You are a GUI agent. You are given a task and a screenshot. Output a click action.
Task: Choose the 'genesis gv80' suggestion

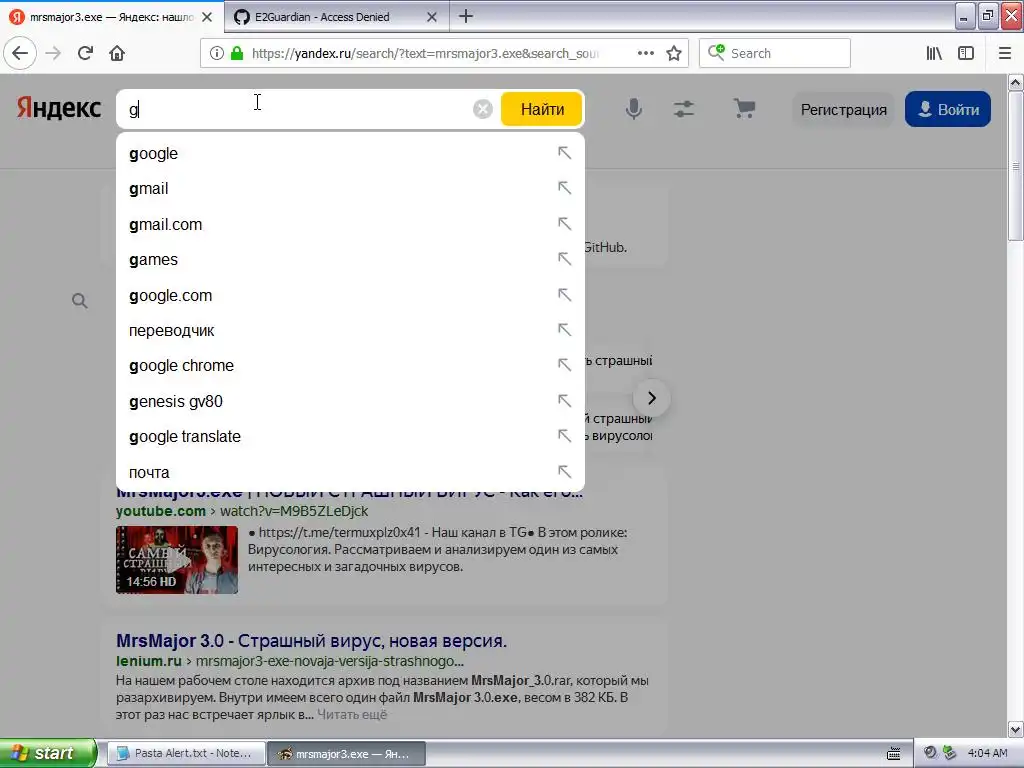[x=350, y=402]
